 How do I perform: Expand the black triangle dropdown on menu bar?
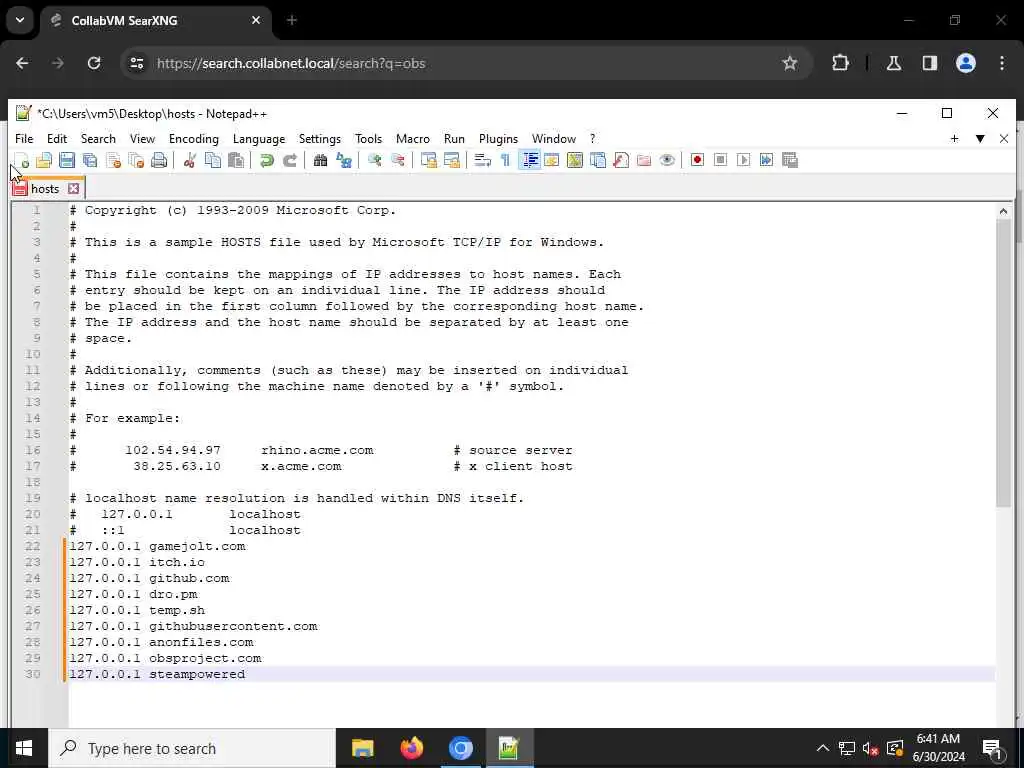pyautogui.click(x=980, y=138)
